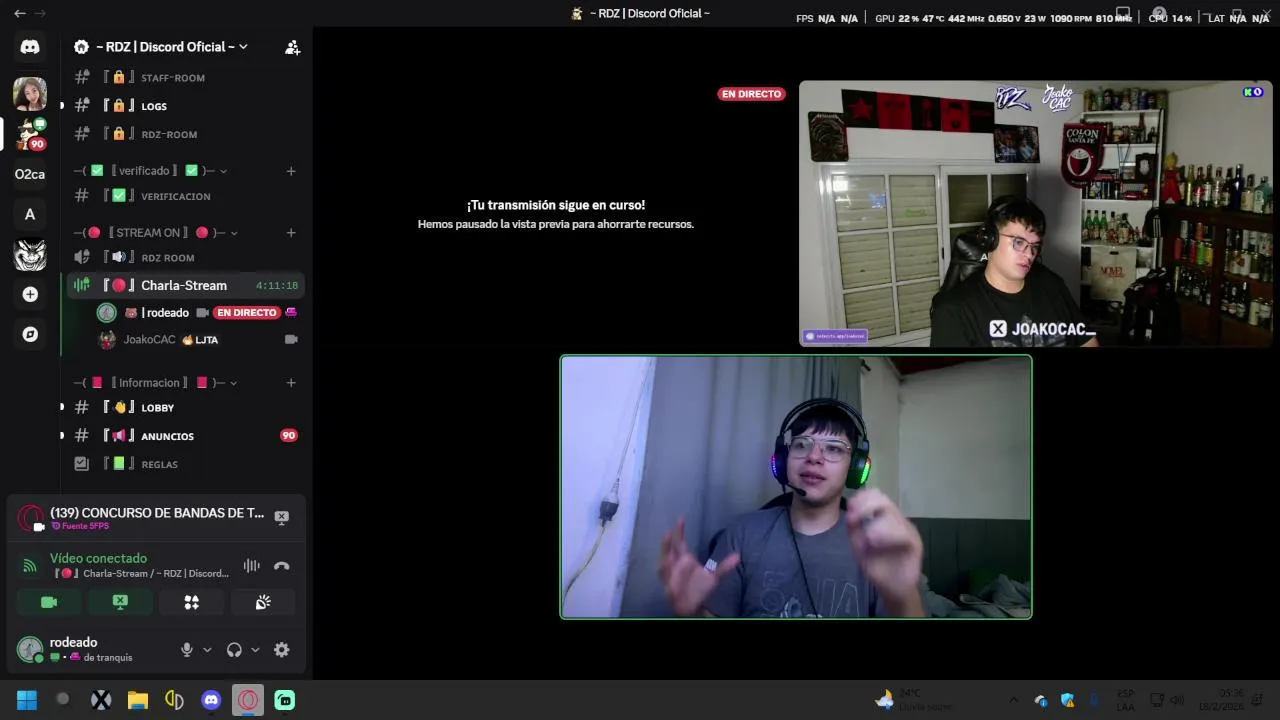Open the Windows Start menu

pos(27,700)
